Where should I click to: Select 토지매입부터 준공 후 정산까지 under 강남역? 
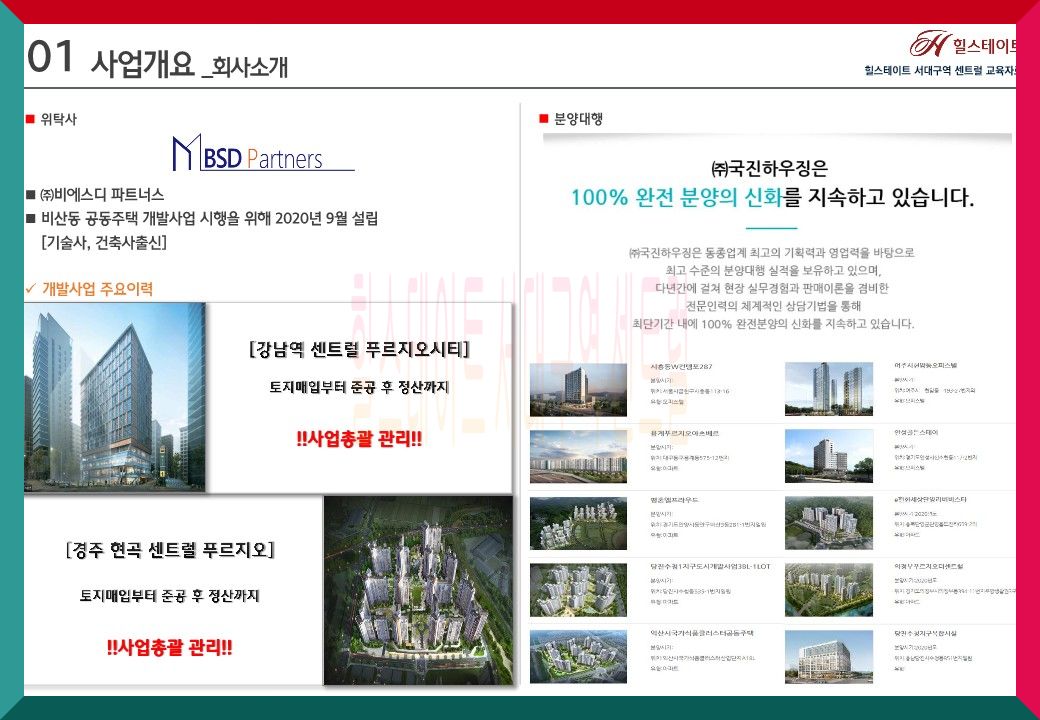click(359, 387)
